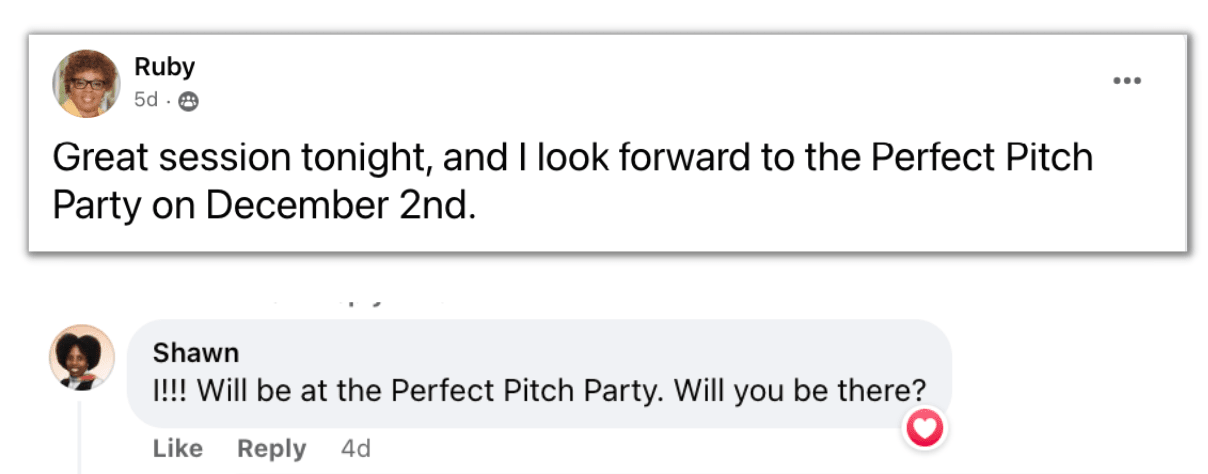Image resolution: width=1208 pixels, height=474 pixels.
Task: Click the group audience icon beside 5d
Action: tap(188, 101)
